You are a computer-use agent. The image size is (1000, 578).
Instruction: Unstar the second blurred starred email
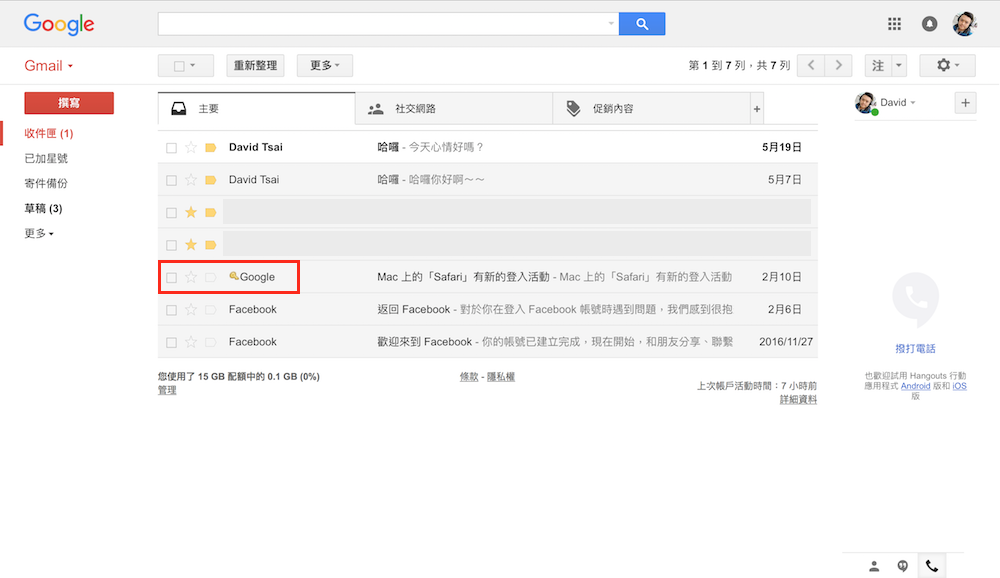point(191,245)
